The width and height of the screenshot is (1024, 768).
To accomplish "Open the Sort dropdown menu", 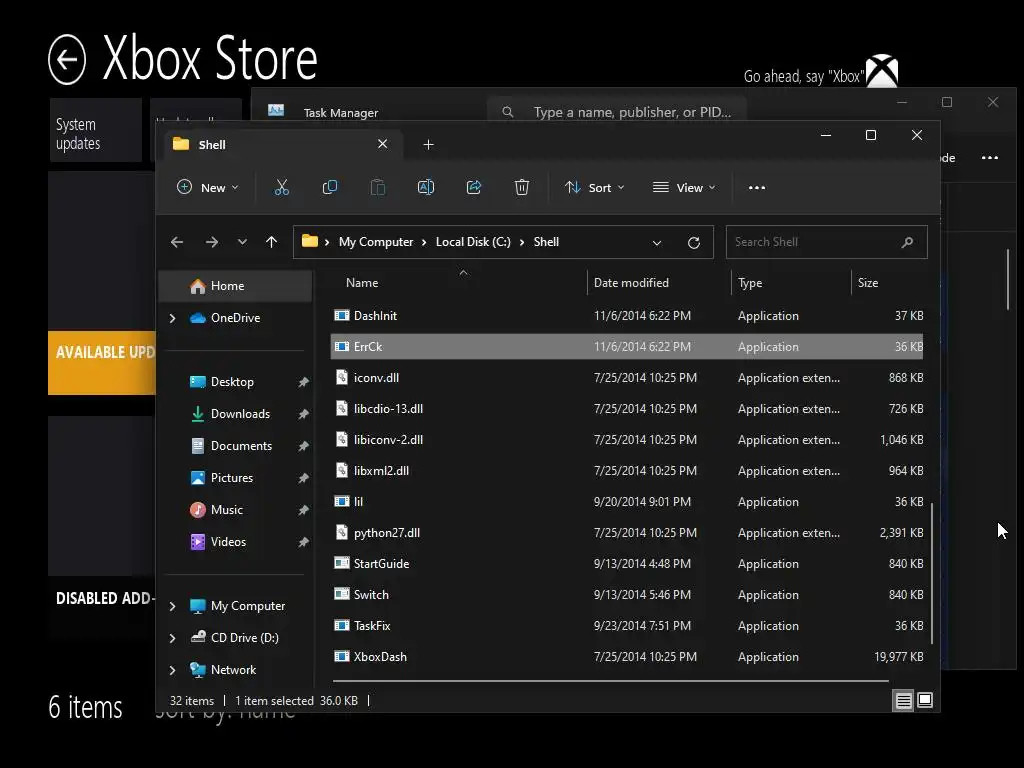I will click(595, 187).
